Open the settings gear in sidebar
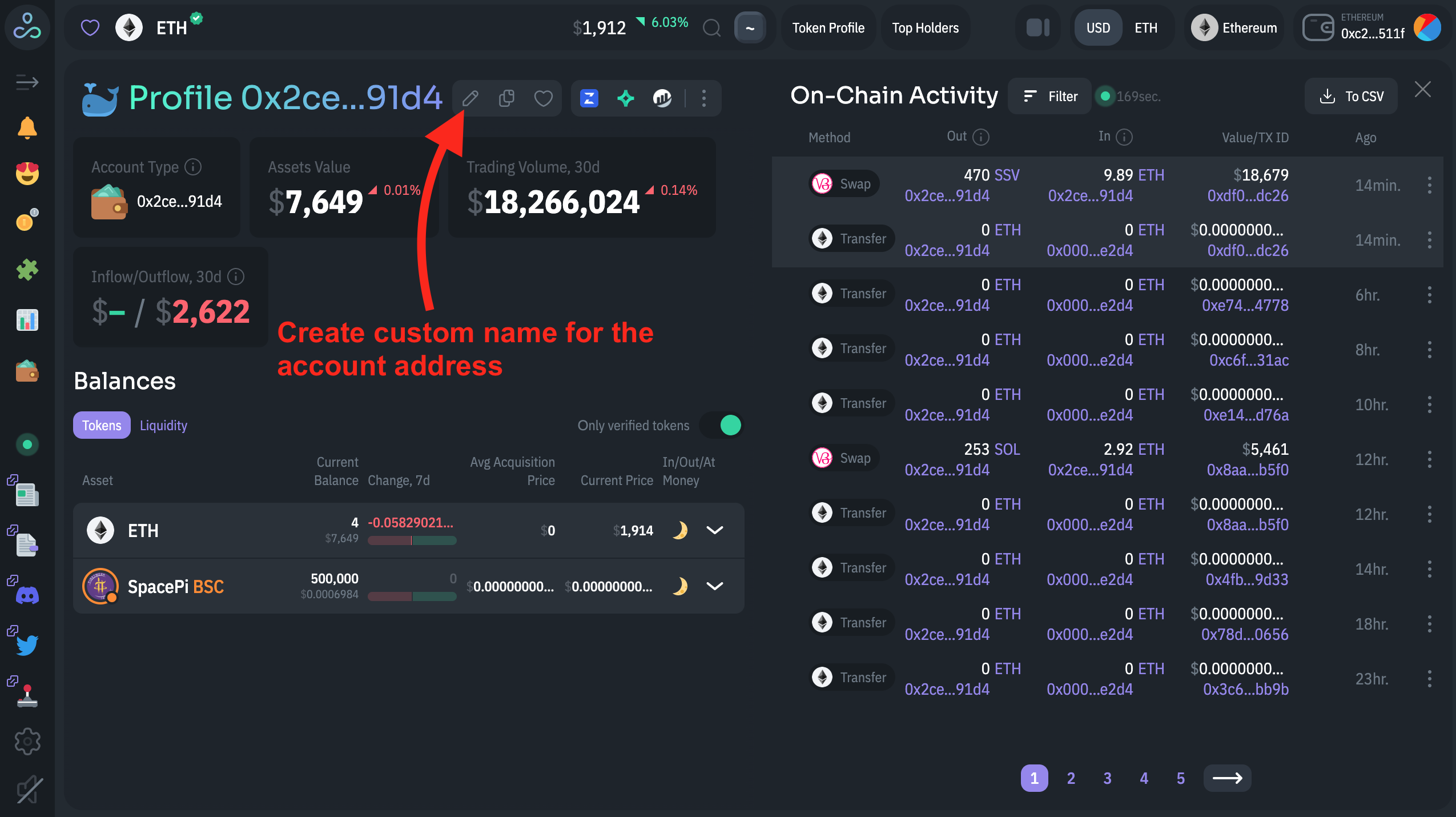 click(27, 742)
